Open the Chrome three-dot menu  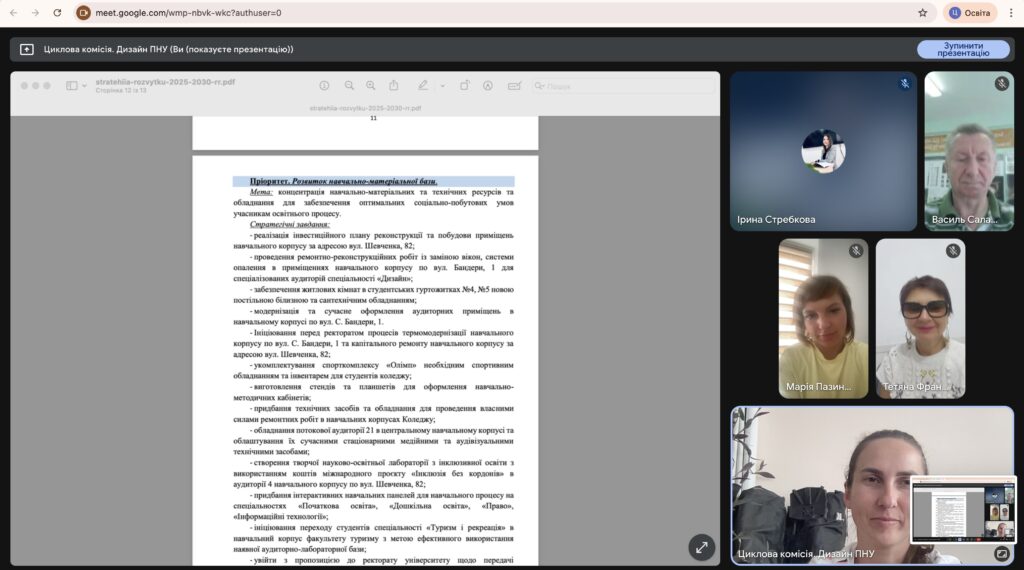pos(1011,12)
